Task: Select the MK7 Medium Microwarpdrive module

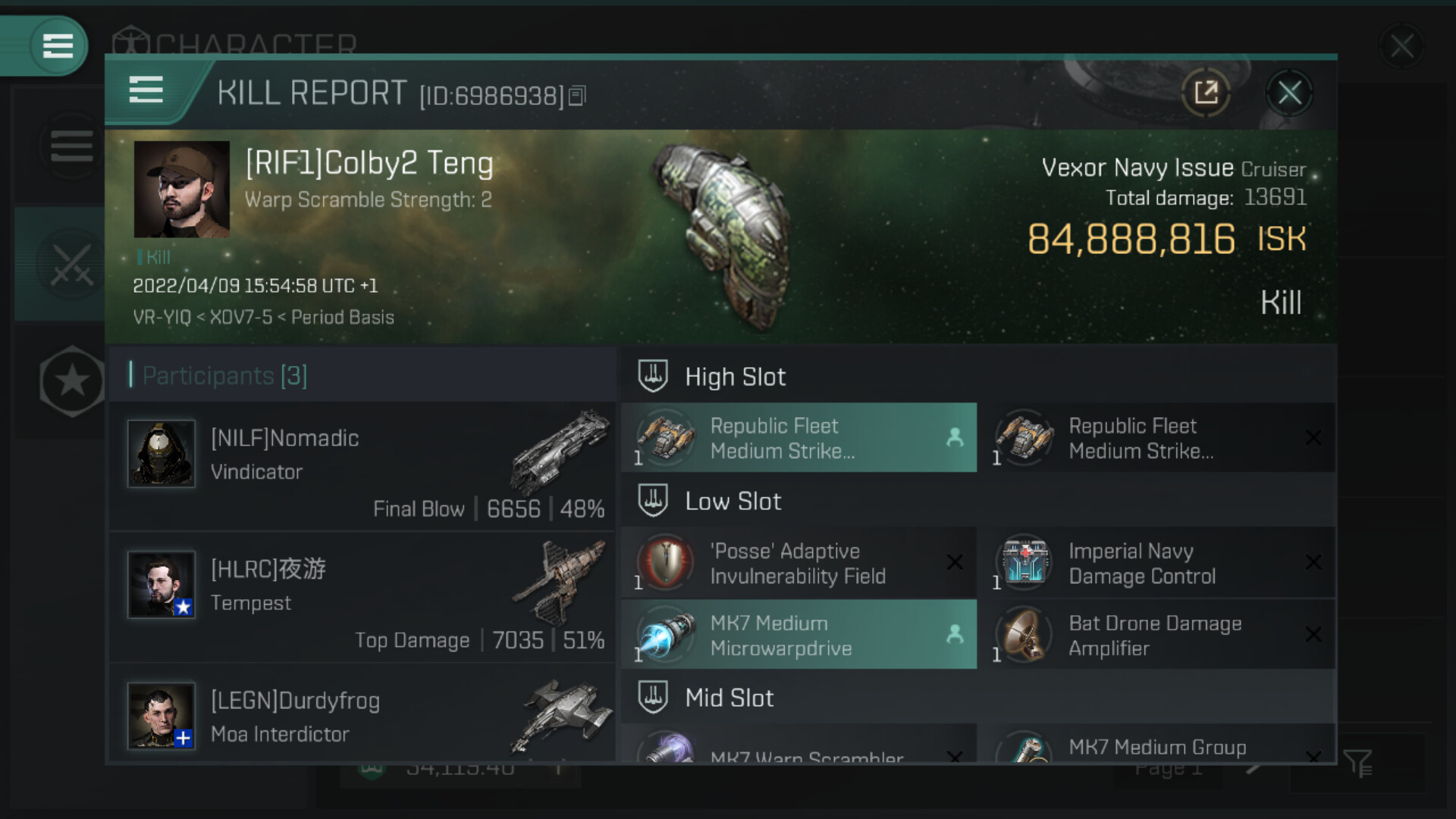Action: 799,635
